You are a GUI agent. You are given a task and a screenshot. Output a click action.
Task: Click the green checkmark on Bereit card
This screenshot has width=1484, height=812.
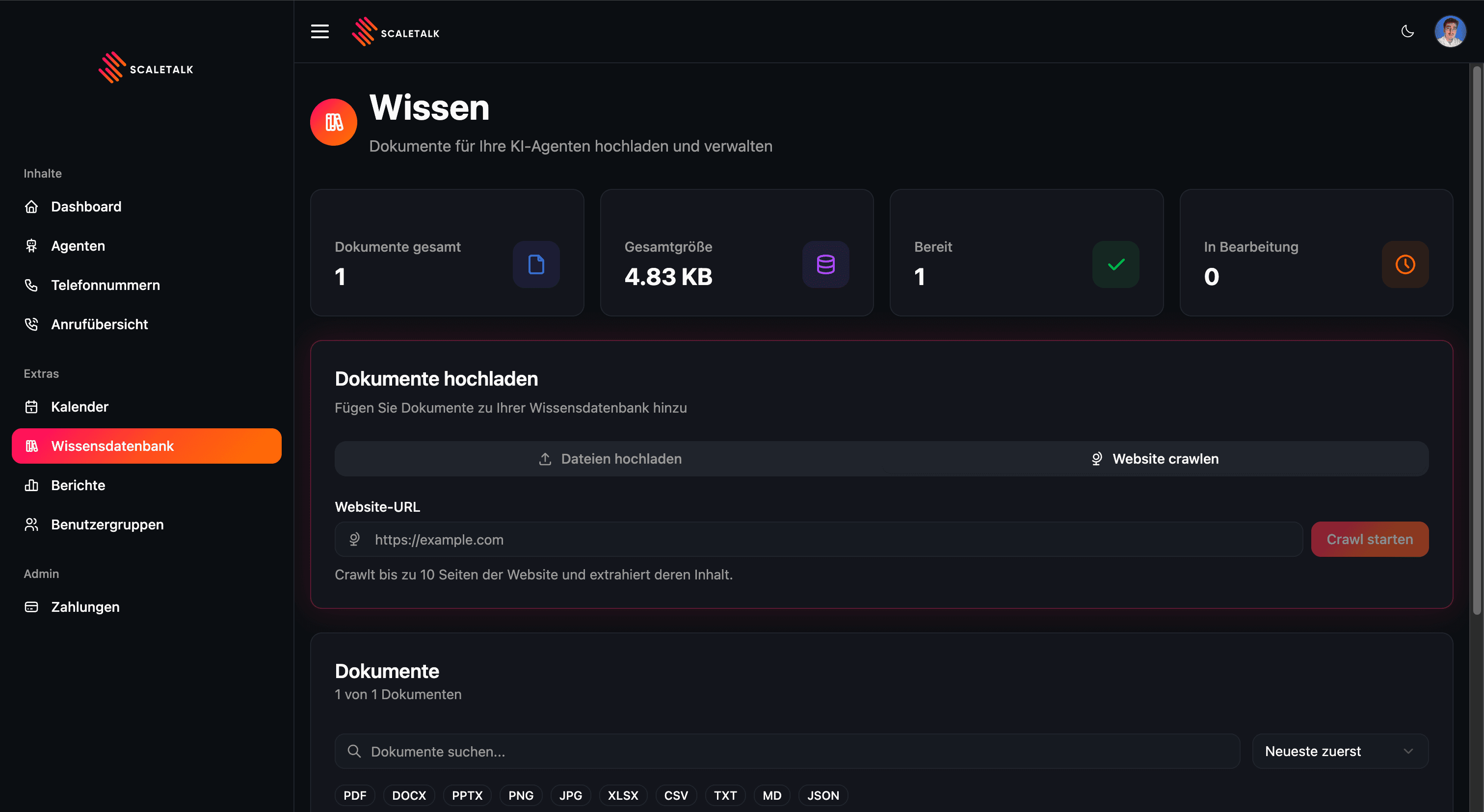pyautogui.click(x=1115, y=264)
